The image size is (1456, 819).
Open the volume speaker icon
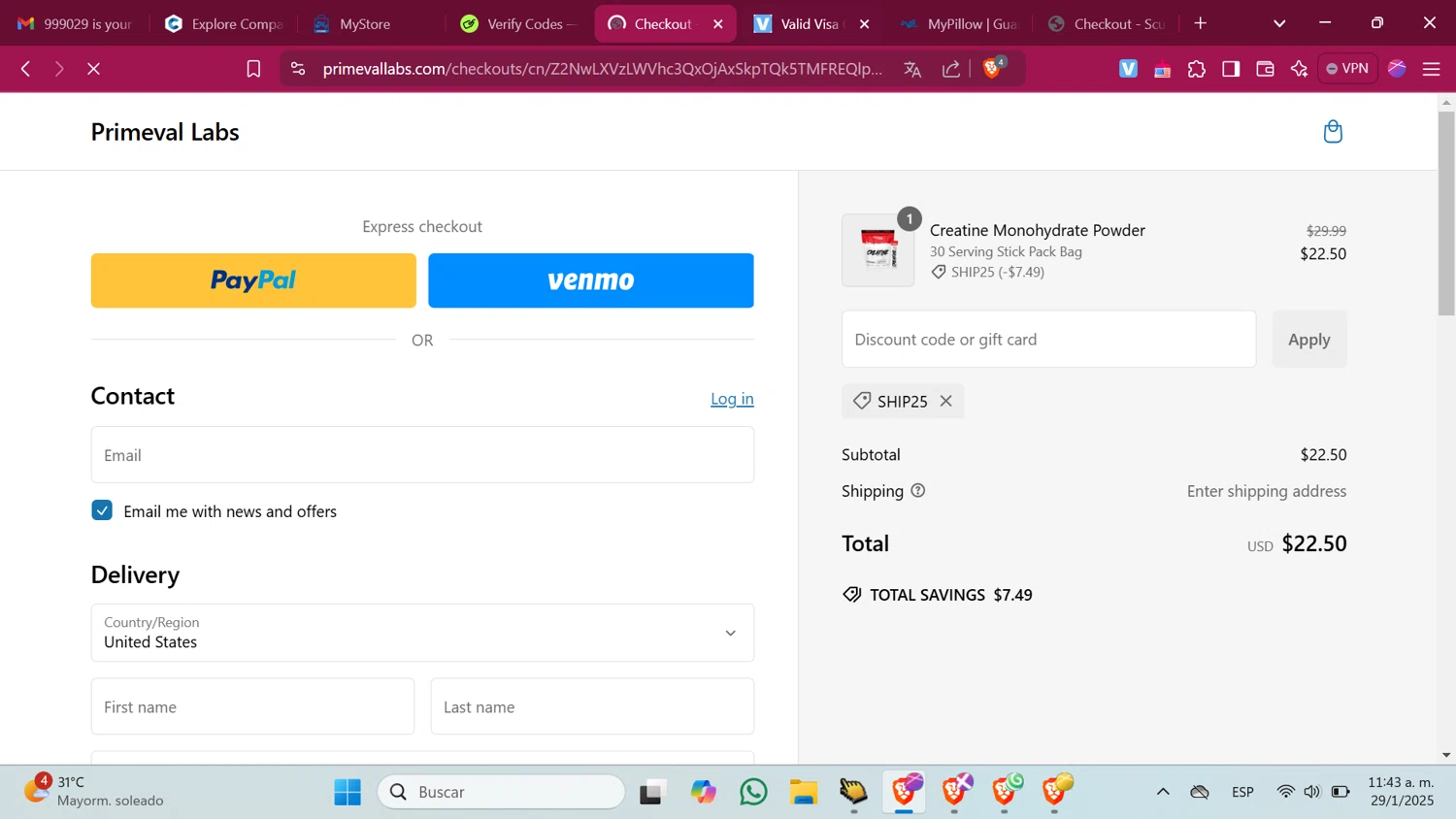[x=1312, y=792]
